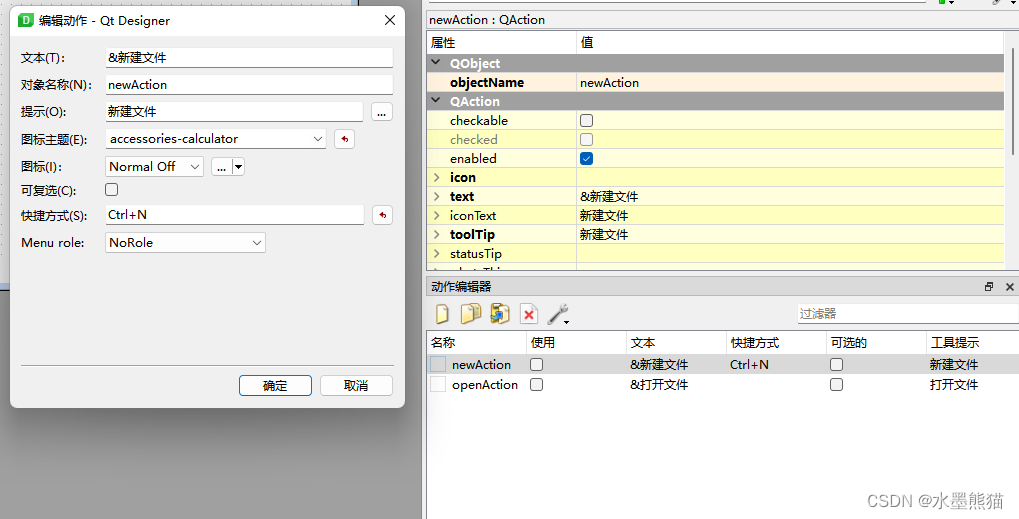Click the Qt Designer logo in dialog title
This screenshot has height=519, width=1019.
pos(25,20)
